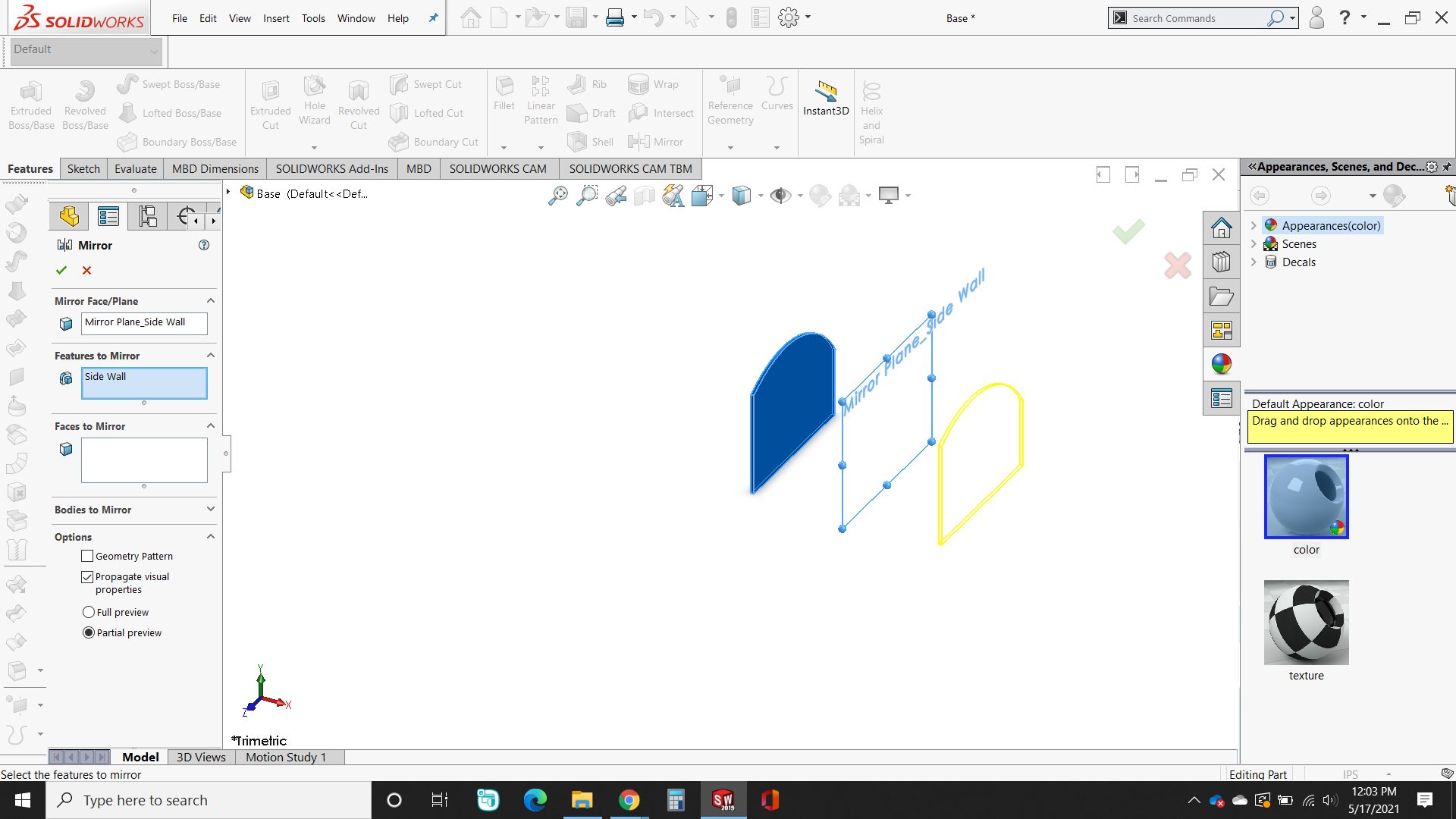Open the Display Style cube icon
1456x819 pixels.
click(742, 196)
